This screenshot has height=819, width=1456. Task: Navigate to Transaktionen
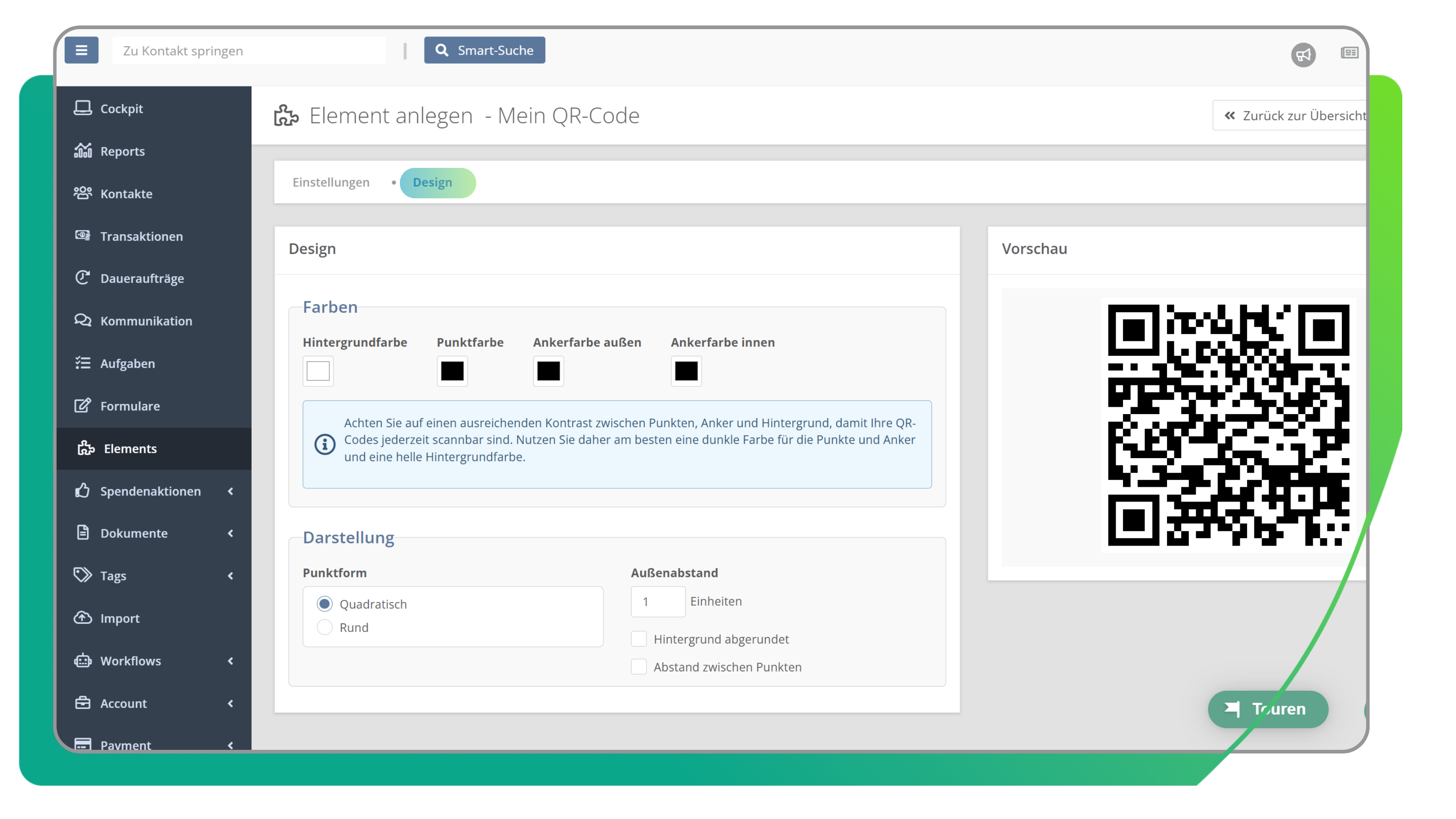[x=141, y=236]
